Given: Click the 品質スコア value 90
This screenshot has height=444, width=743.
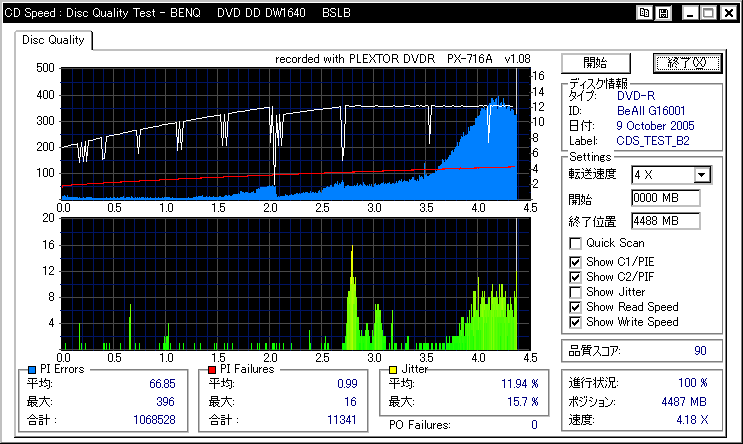Looking at the screenshot, I should coord(700,351).
